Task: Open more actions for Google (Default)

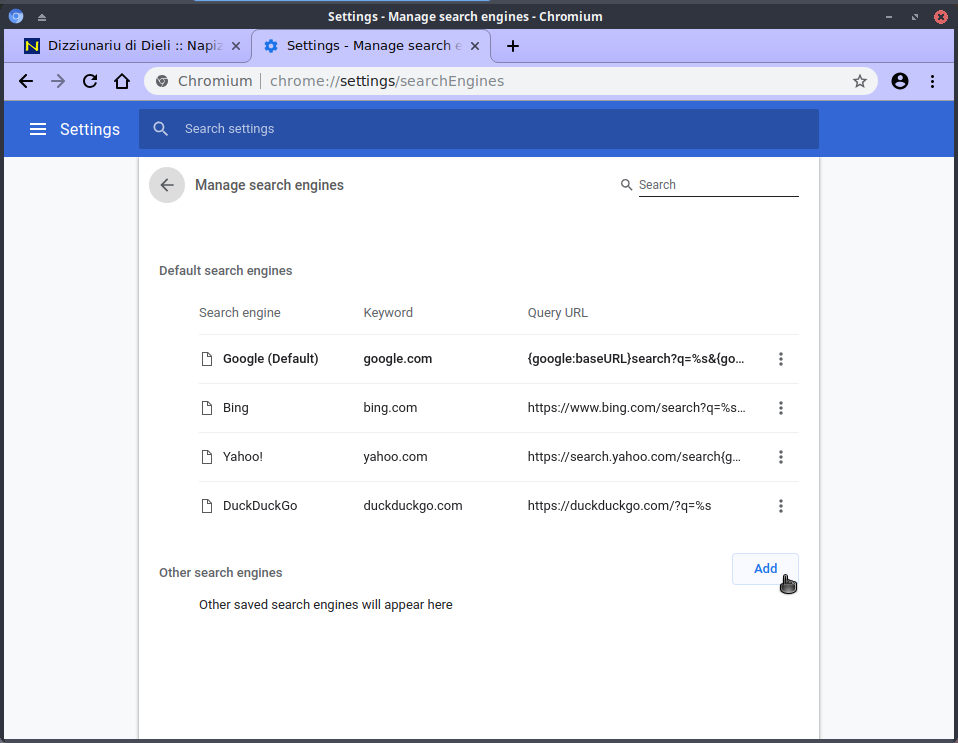Action: (x=780, y=359)
